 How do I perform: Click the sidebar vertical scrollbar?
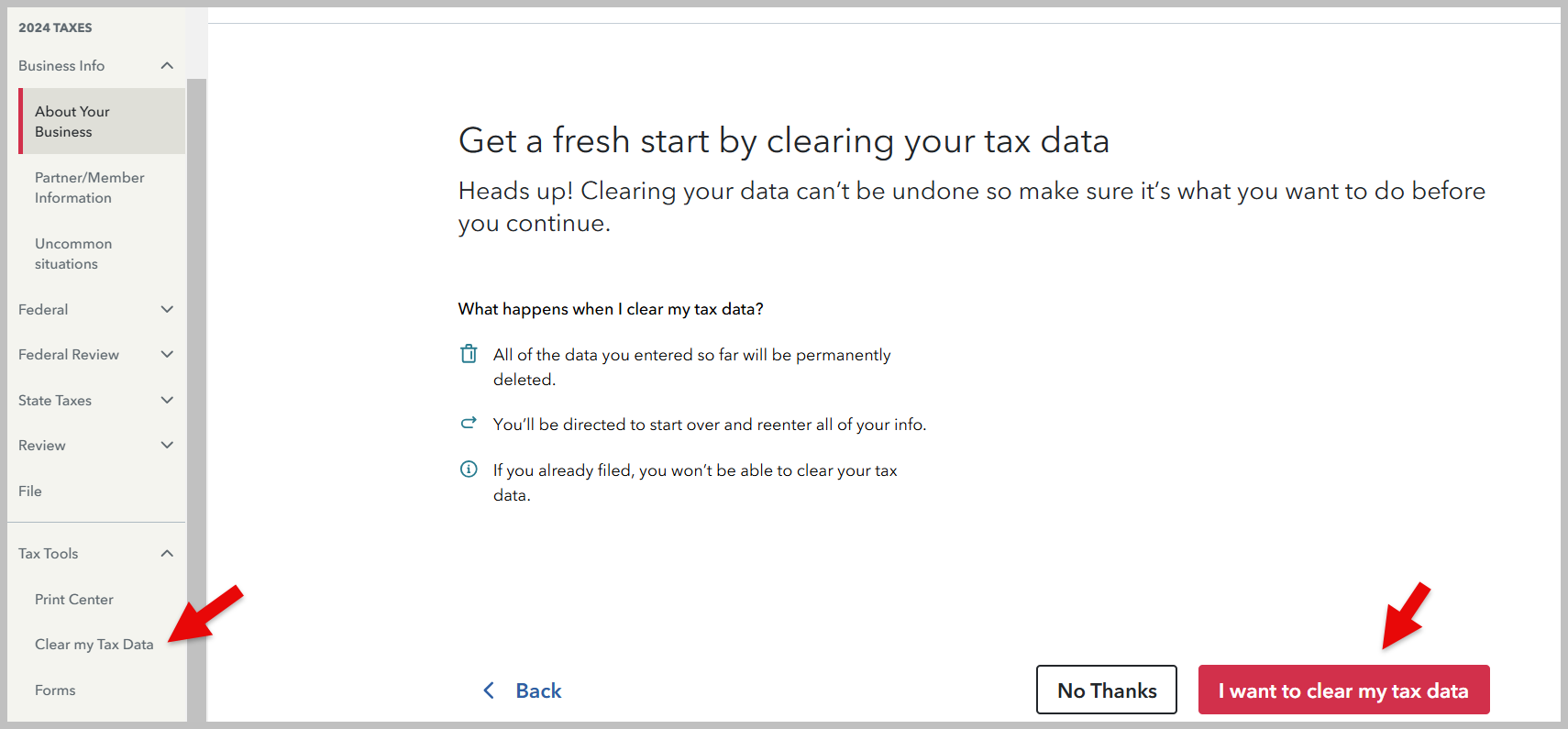coord(196,367)
